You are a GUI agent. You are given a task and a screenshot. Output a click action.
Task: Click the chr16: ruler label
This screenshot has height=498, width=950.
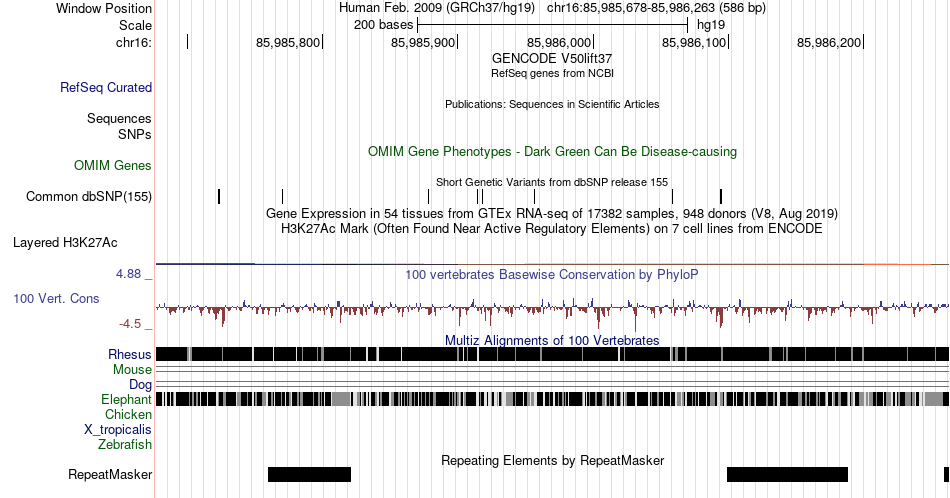pyautogui.click(x=134, y=42)
